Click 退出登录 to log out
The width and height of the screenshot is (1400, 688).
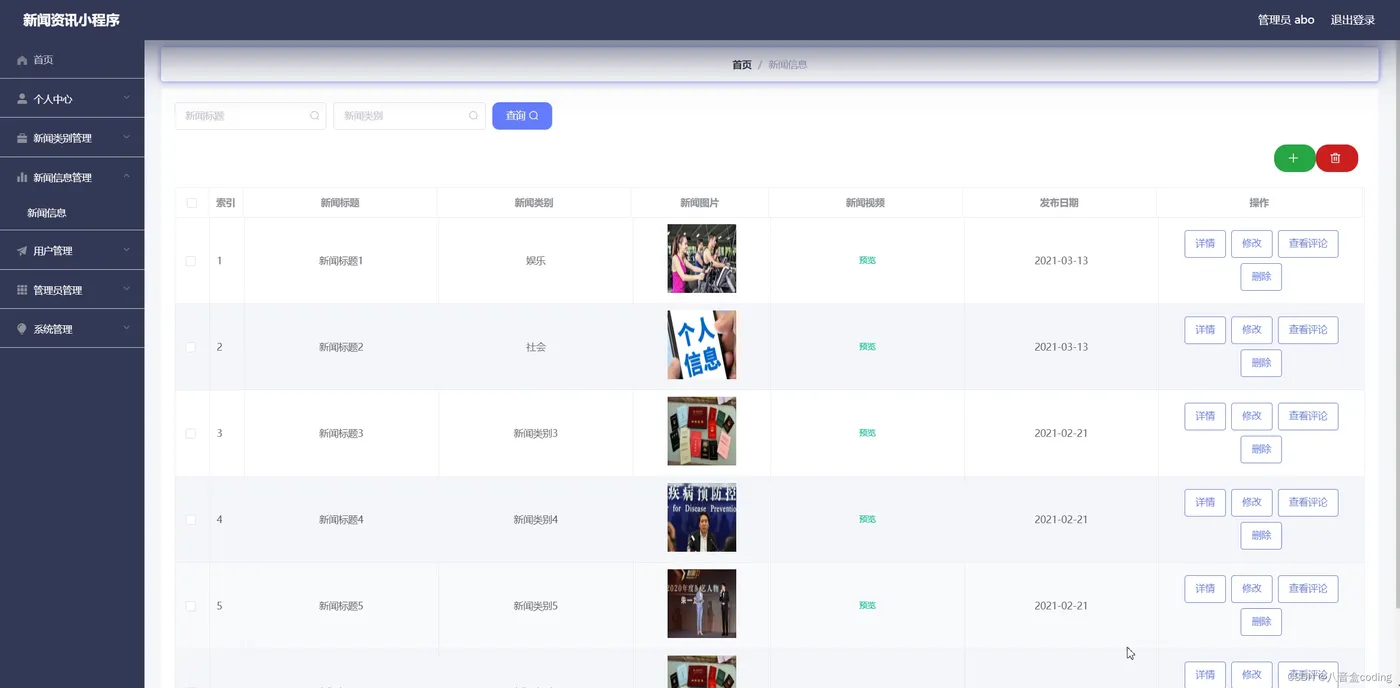click(x=1353, y=20)
